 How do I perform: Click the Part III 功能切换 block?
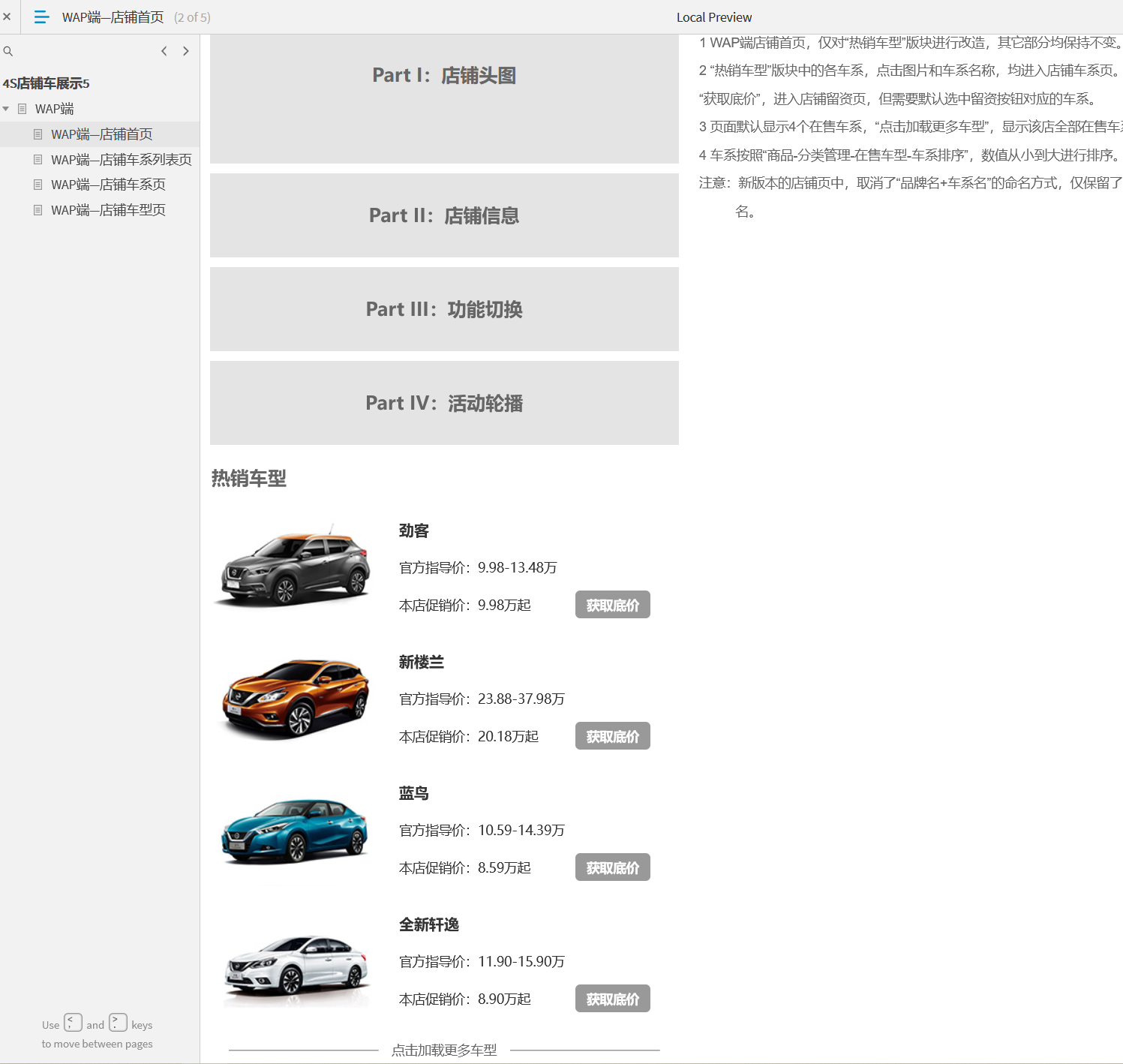444,309
